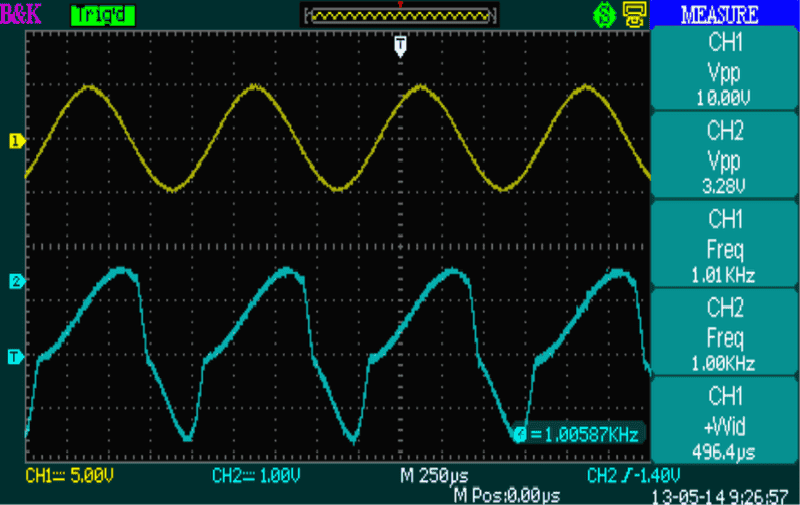Select the CH2 Vpp 3.28V measurement
This screenshot has width=800, height=505.
point(724,157)
